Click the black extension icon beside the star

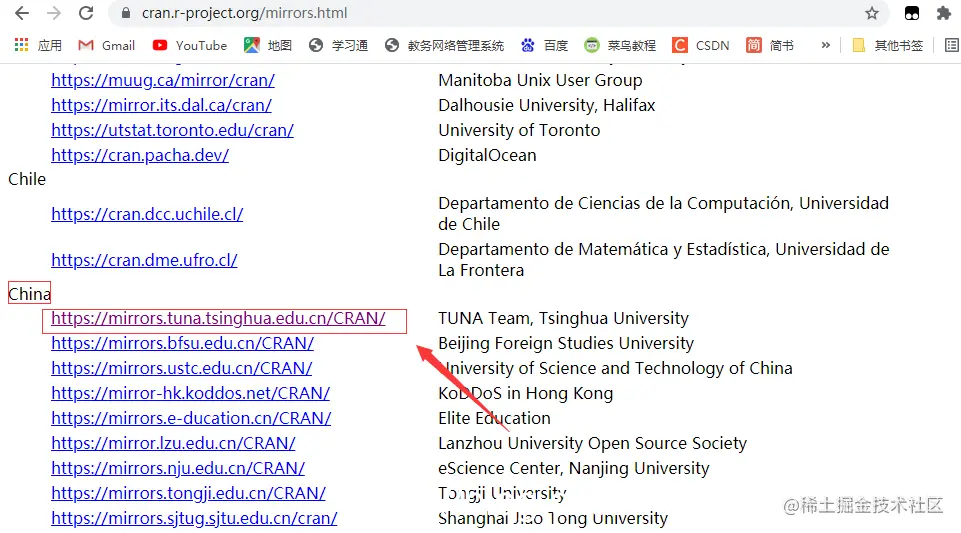(912, 13)
